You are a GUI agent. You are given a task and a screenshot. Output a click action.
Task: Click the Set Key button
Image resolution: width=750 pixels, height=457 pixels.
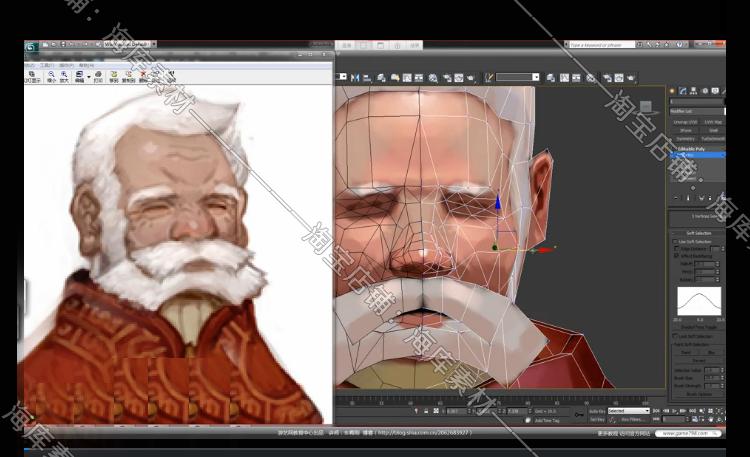click(x=596, y=420)
